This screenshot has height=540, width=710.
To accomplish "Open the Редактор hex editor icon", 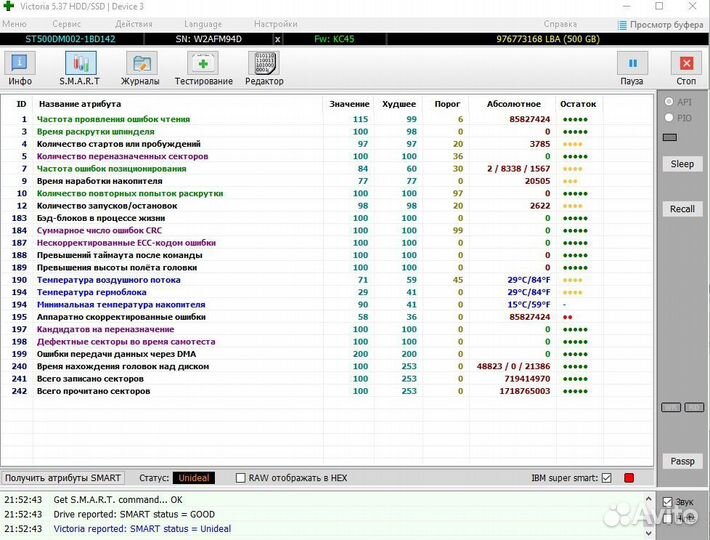I will pos(264,67).
